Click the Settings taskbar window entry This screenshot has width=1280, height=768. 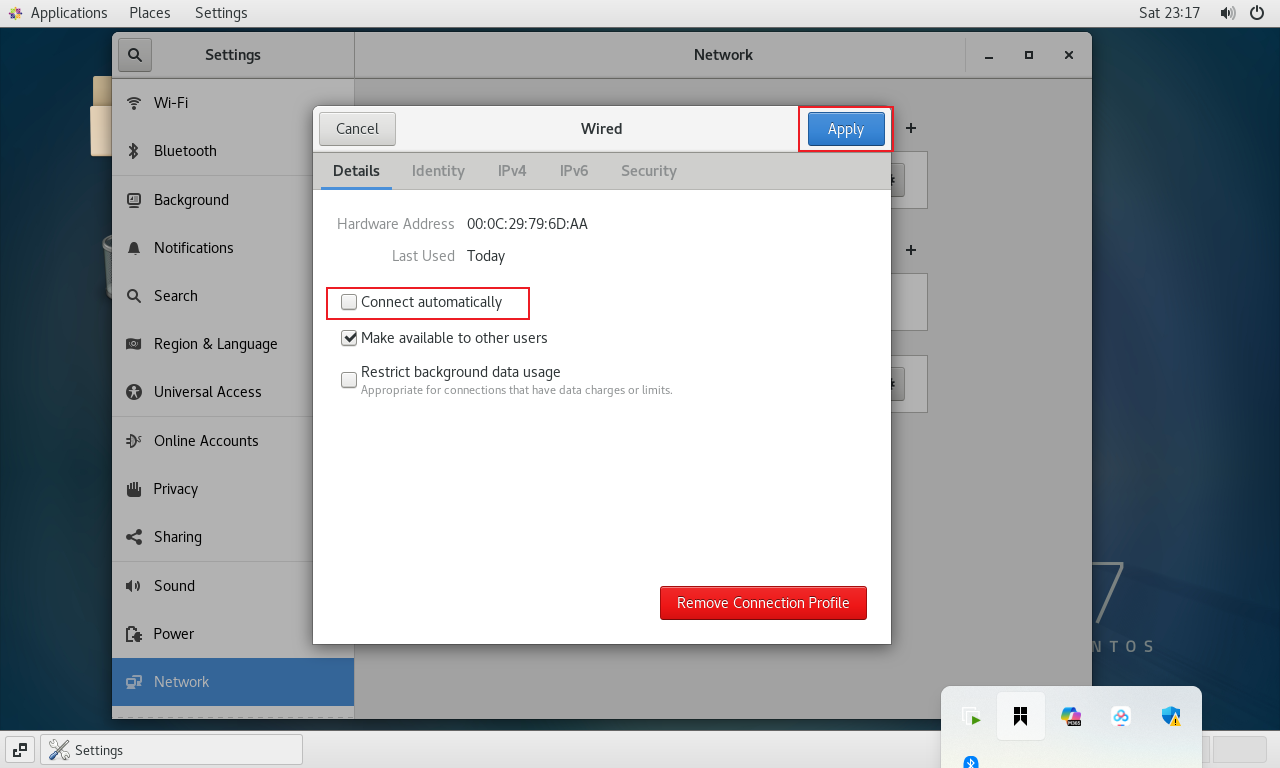coord(171,750)
